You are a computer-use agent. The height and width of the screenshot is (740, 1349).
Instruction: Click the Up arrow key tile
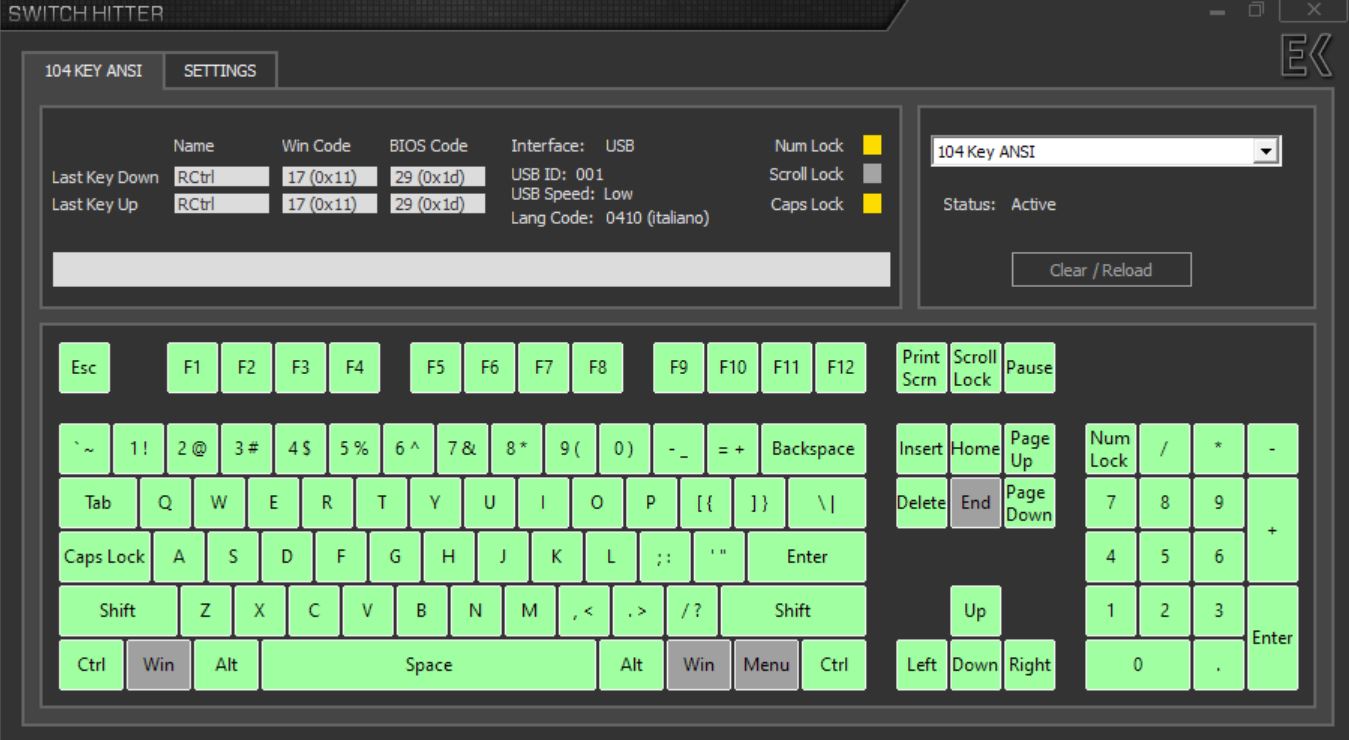pos(975,611)
